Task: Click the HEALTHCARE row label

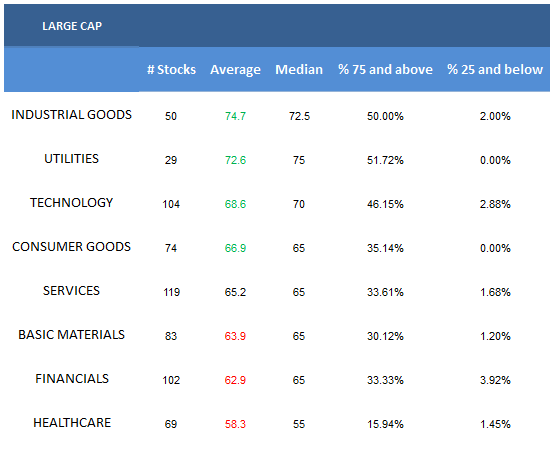Action: pos(72,422)
